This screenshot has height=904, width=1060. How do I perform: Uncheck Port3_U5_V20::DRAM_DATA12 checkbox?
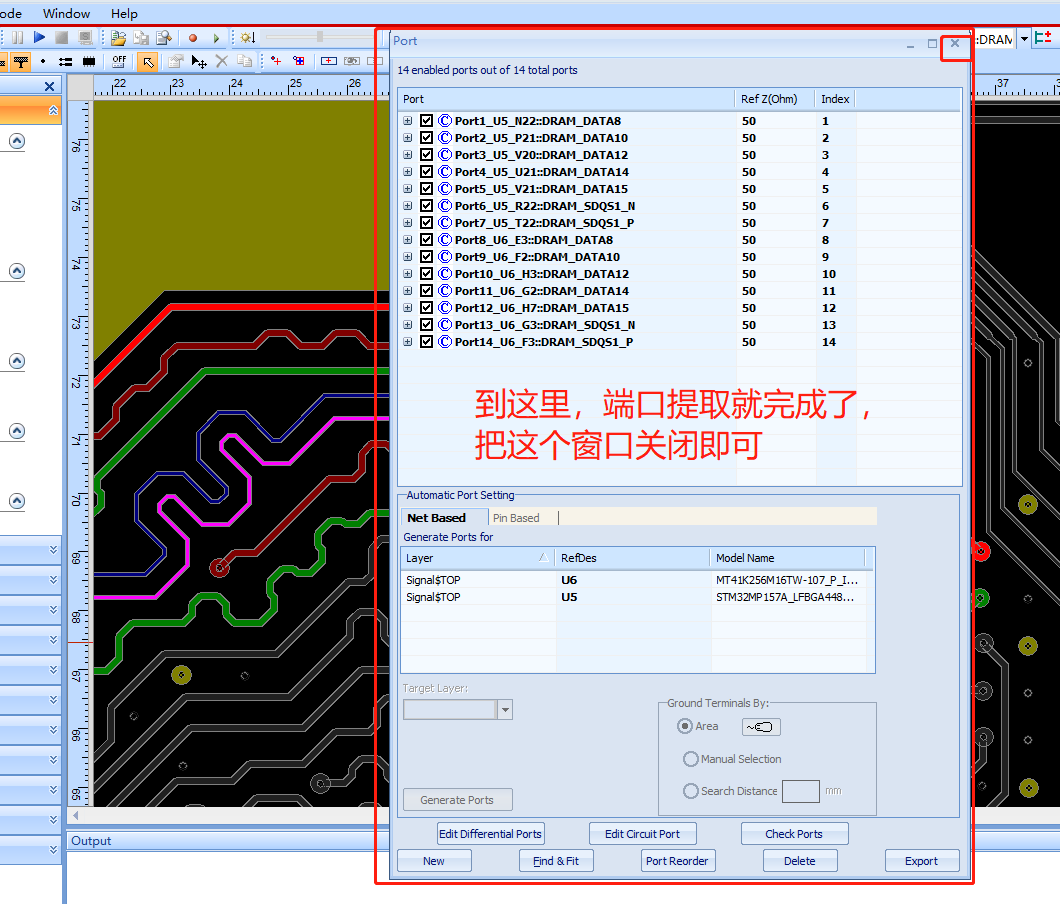pos(427,155)
